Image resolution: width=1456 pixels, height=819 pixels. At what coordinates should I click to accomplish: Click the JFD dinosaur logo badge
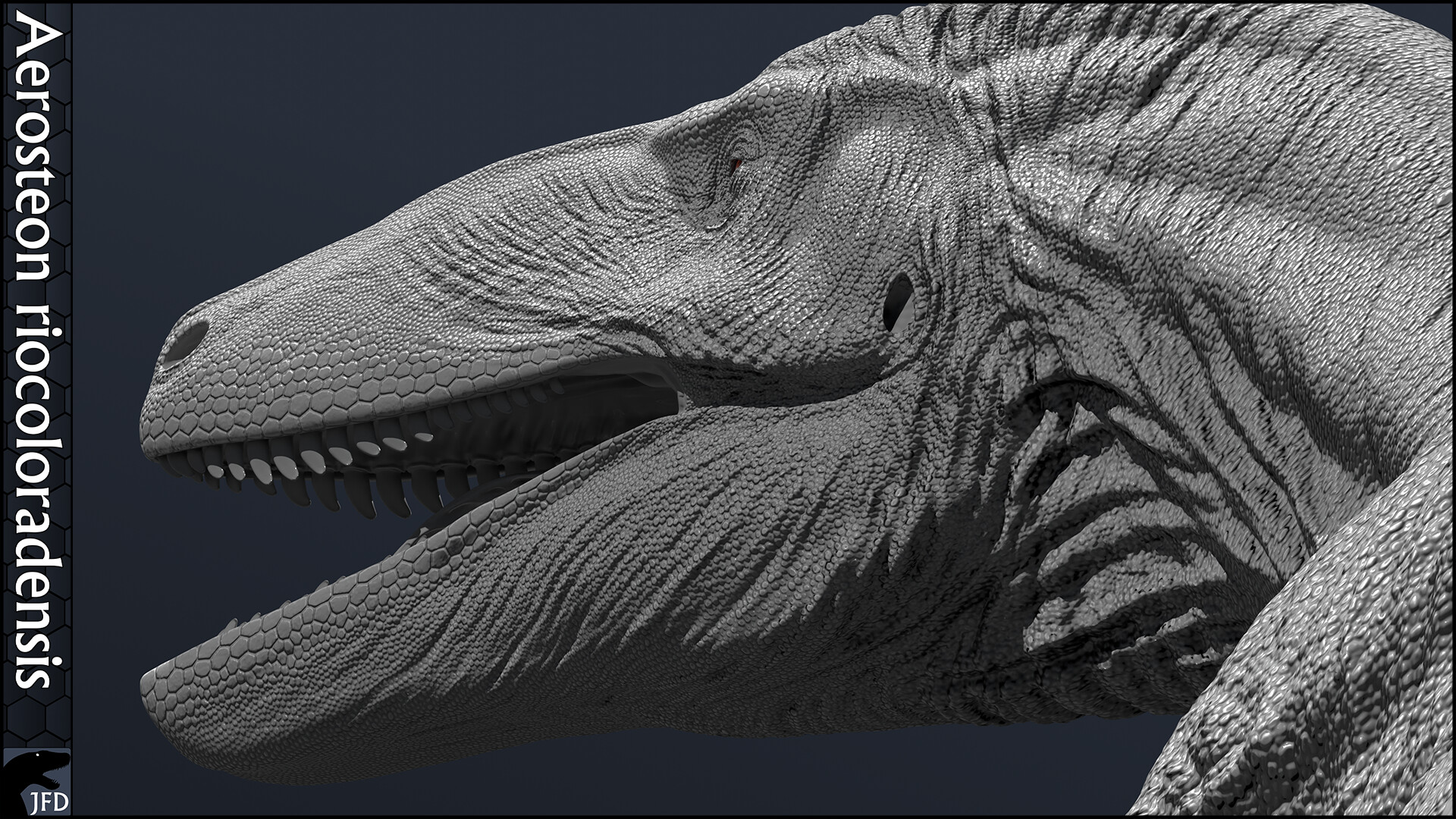[36, 782]
